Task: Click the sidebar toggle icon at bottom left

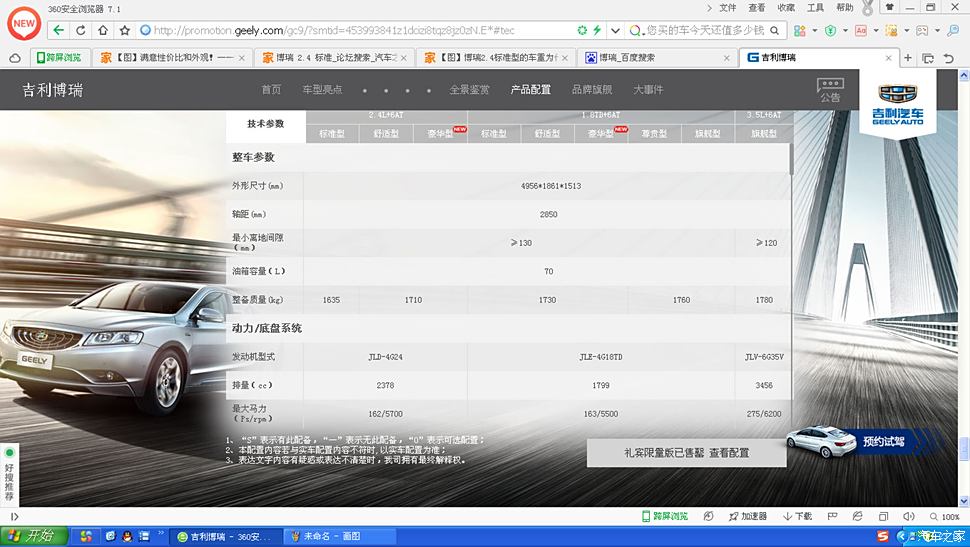Action: (x=14, y=516)
